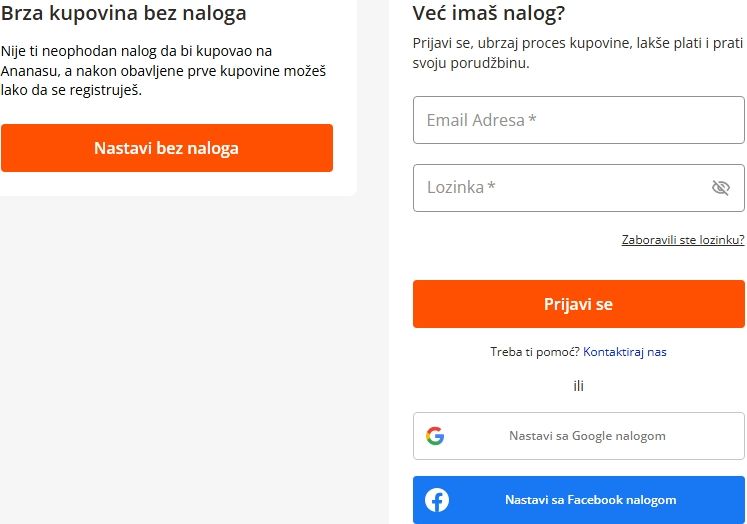Click the login benefits description paragraph
Screen dimensions: 747x524
click(578, 53)
